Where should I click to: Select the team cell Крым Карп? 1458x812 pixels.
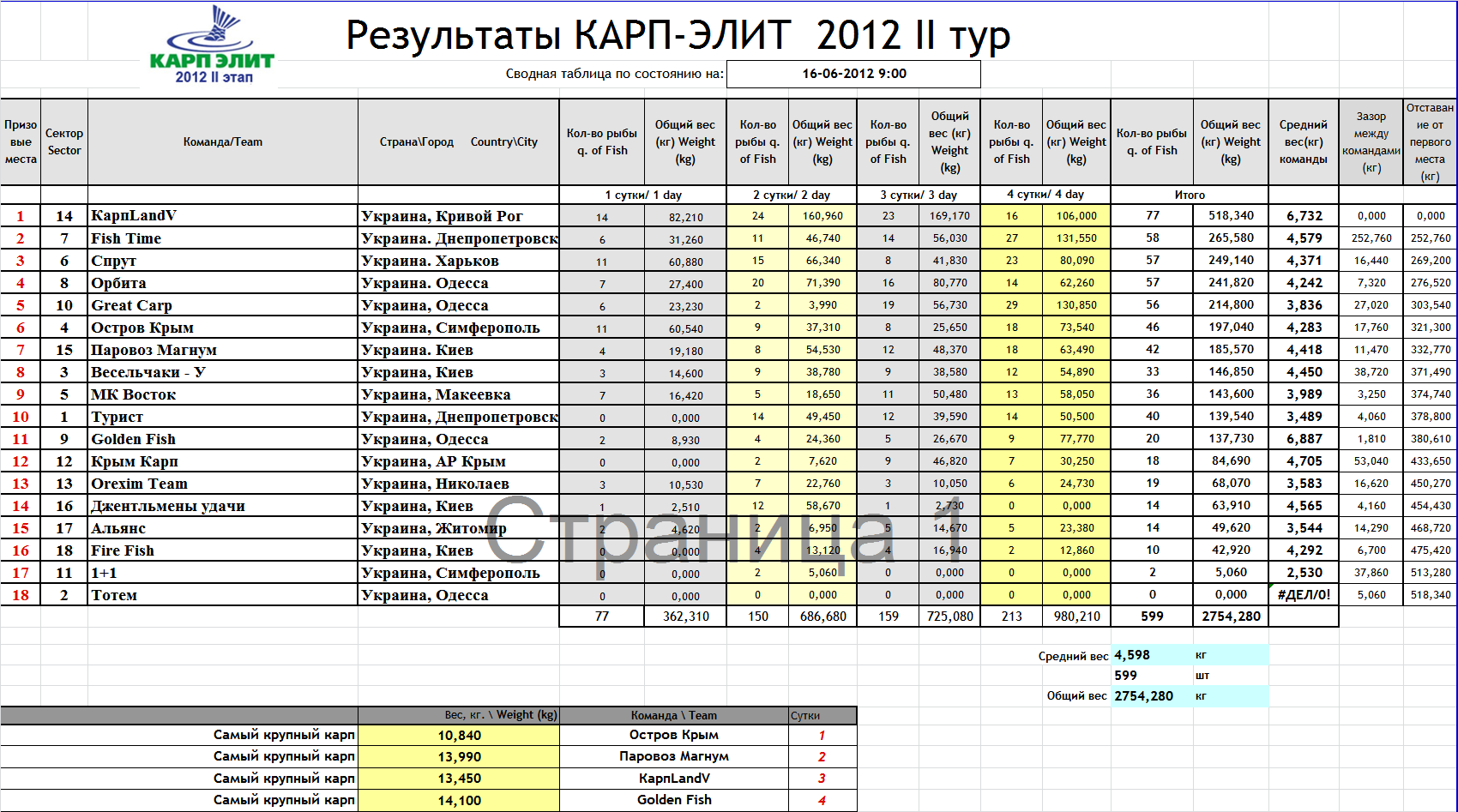(x=223, y=461)
